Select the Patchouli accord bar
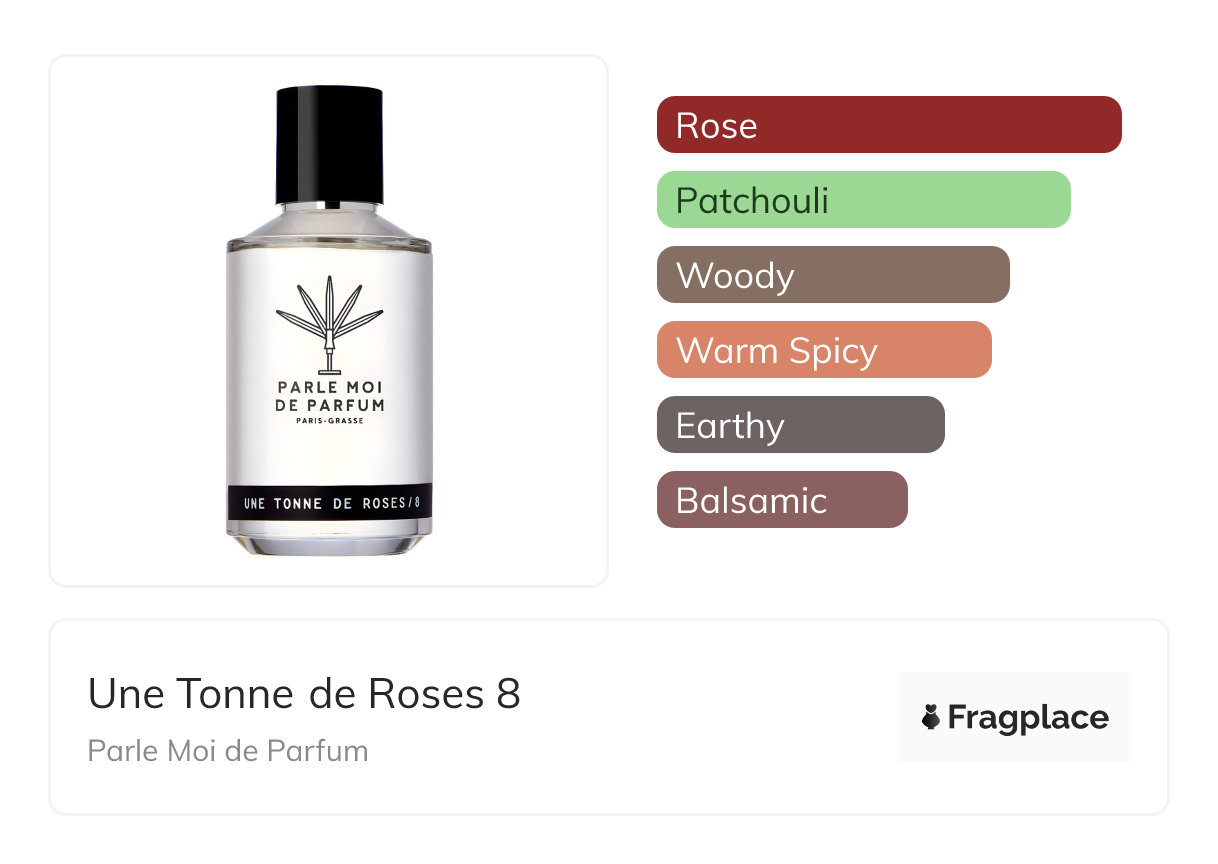The width and height of the screenshot is (1218, 864). tap(864, 200)
